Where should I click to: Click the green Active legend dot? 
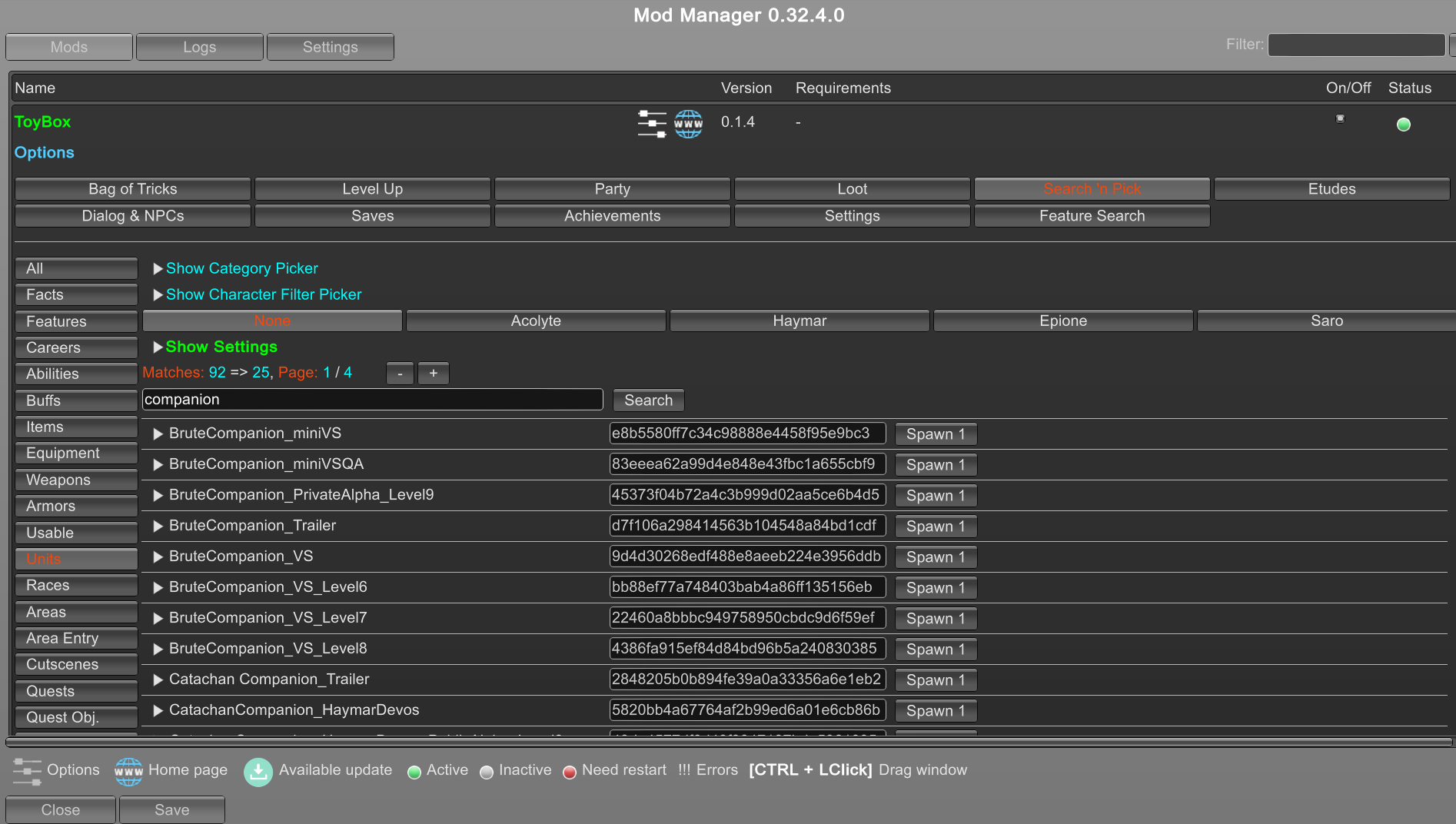pos(414,772)
